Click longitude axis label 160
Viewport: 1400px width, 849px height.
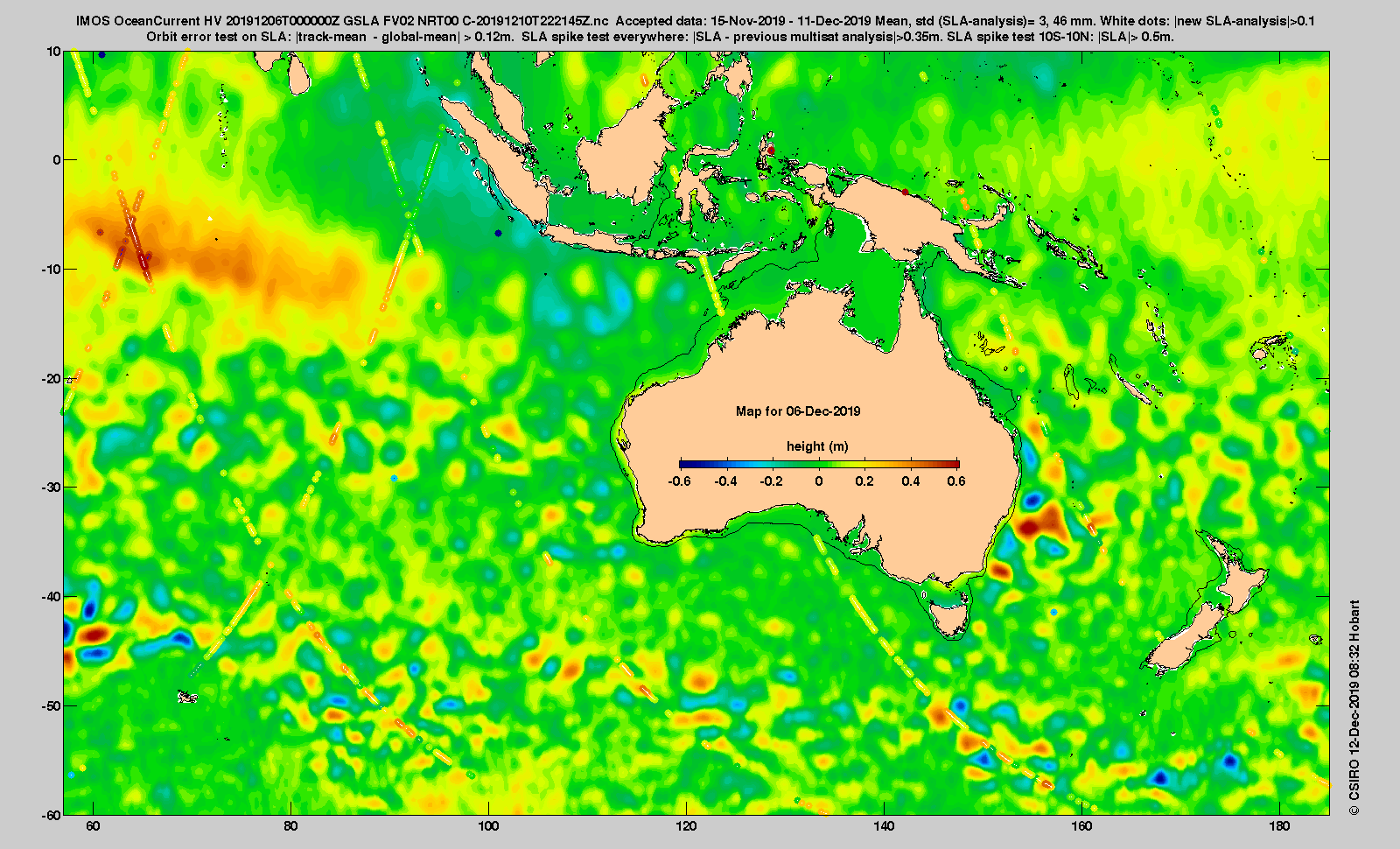(x=1082, y=826)
